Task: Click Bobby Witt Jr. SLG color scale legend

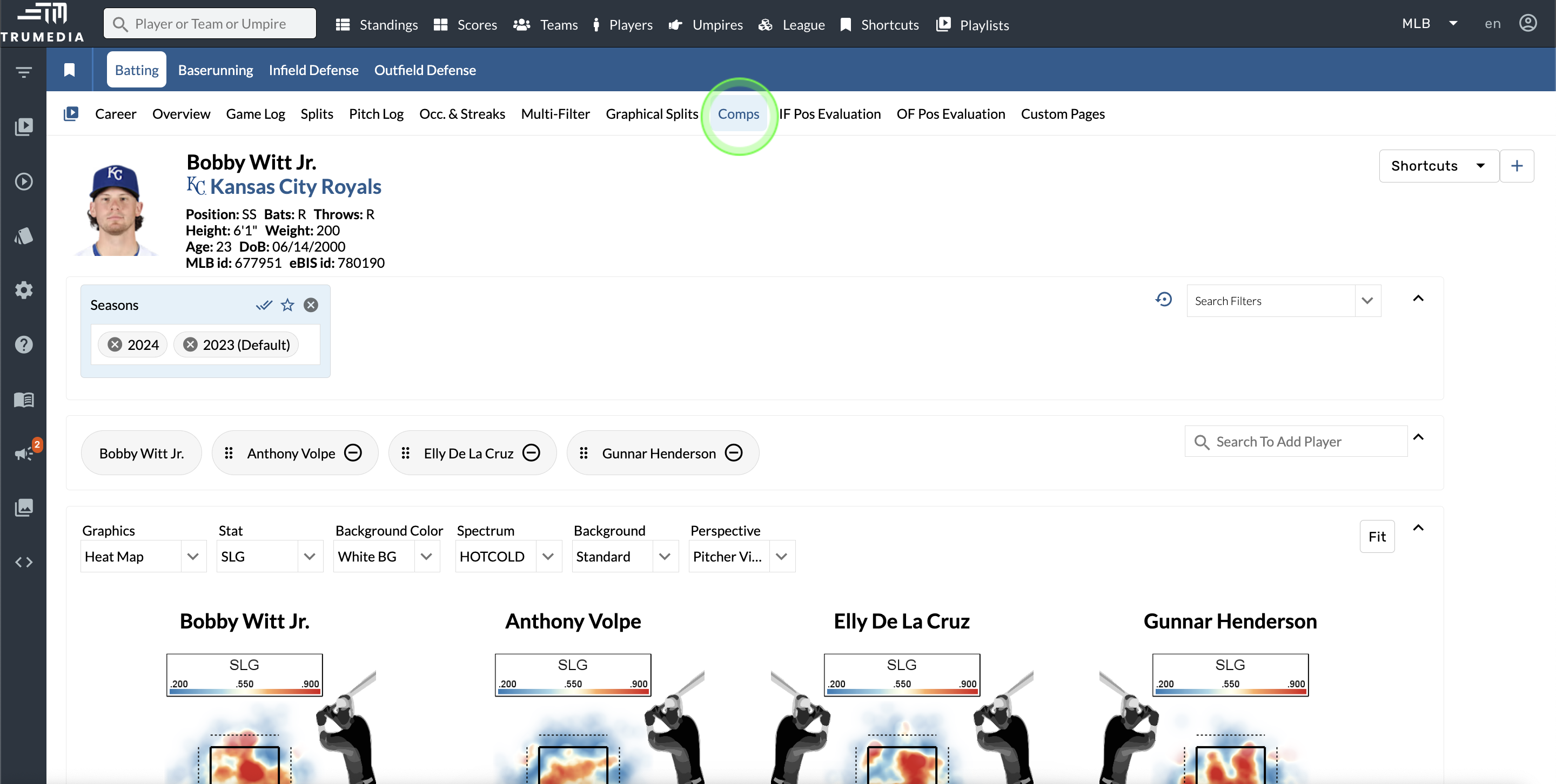Action: click(x=244, y=675)
